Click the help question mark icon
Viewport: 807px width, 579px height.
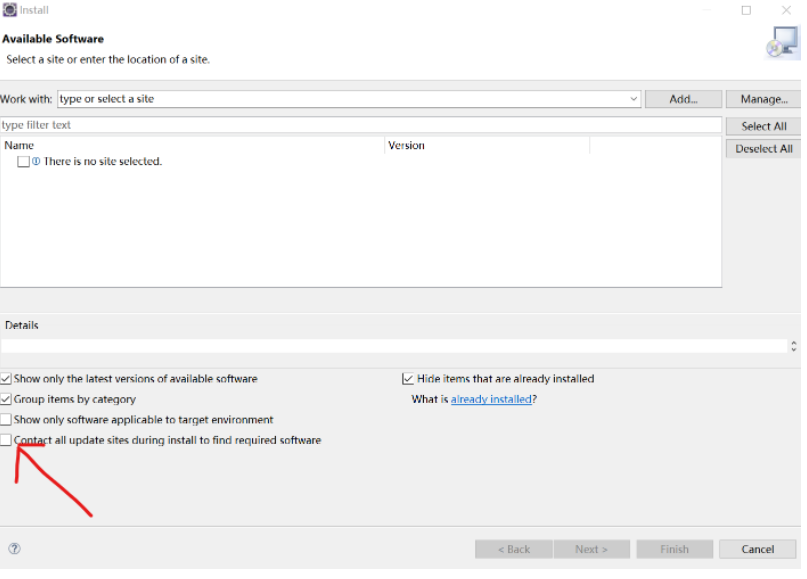point(14,549)
